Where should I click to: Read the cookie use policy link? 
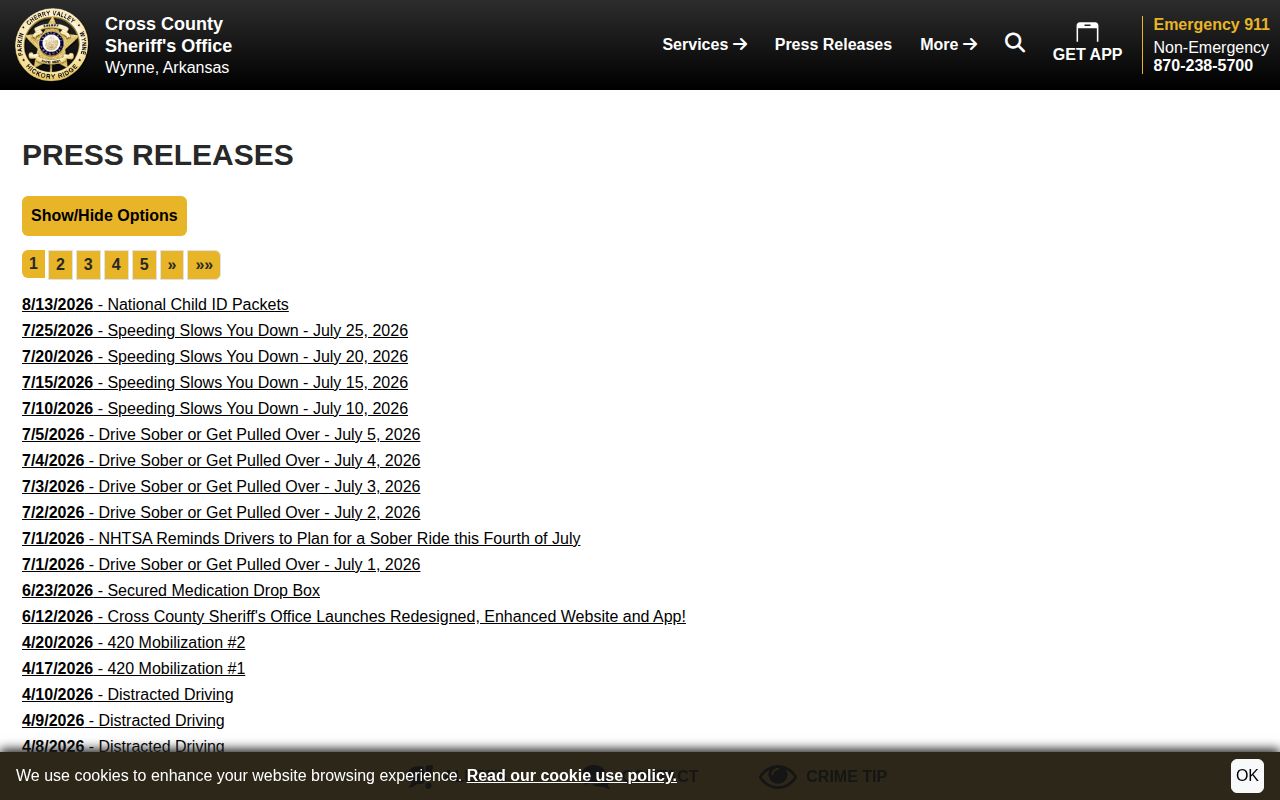(571, 776)
